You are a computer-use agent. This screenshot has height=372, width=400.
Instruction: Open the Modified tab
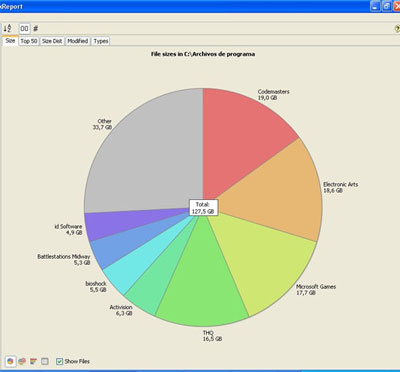78,41
